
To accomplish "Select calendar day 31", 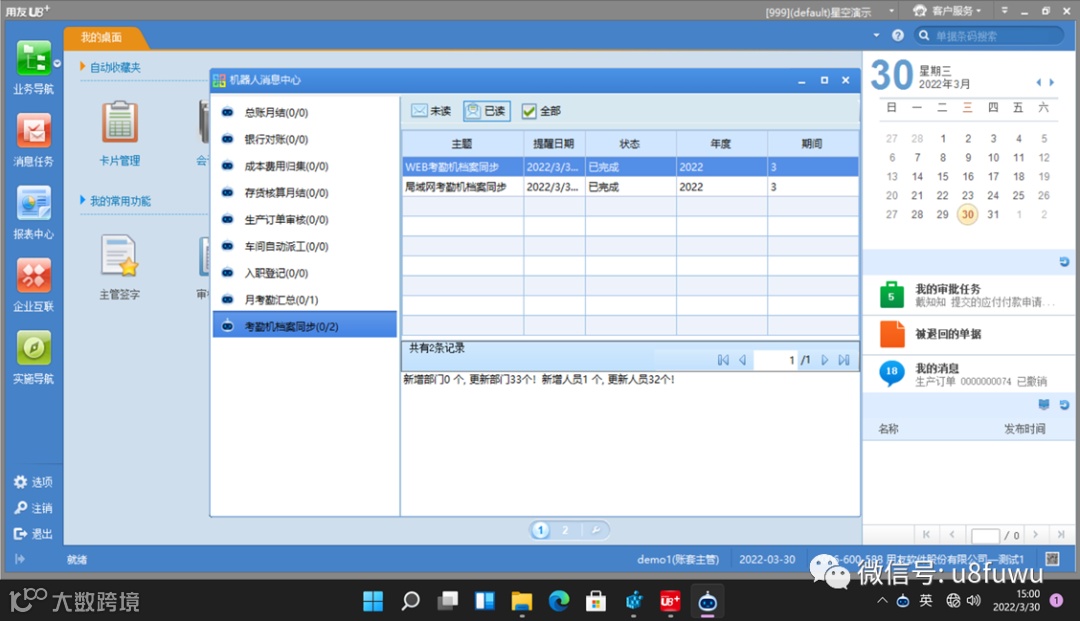I will click(993, 214).
